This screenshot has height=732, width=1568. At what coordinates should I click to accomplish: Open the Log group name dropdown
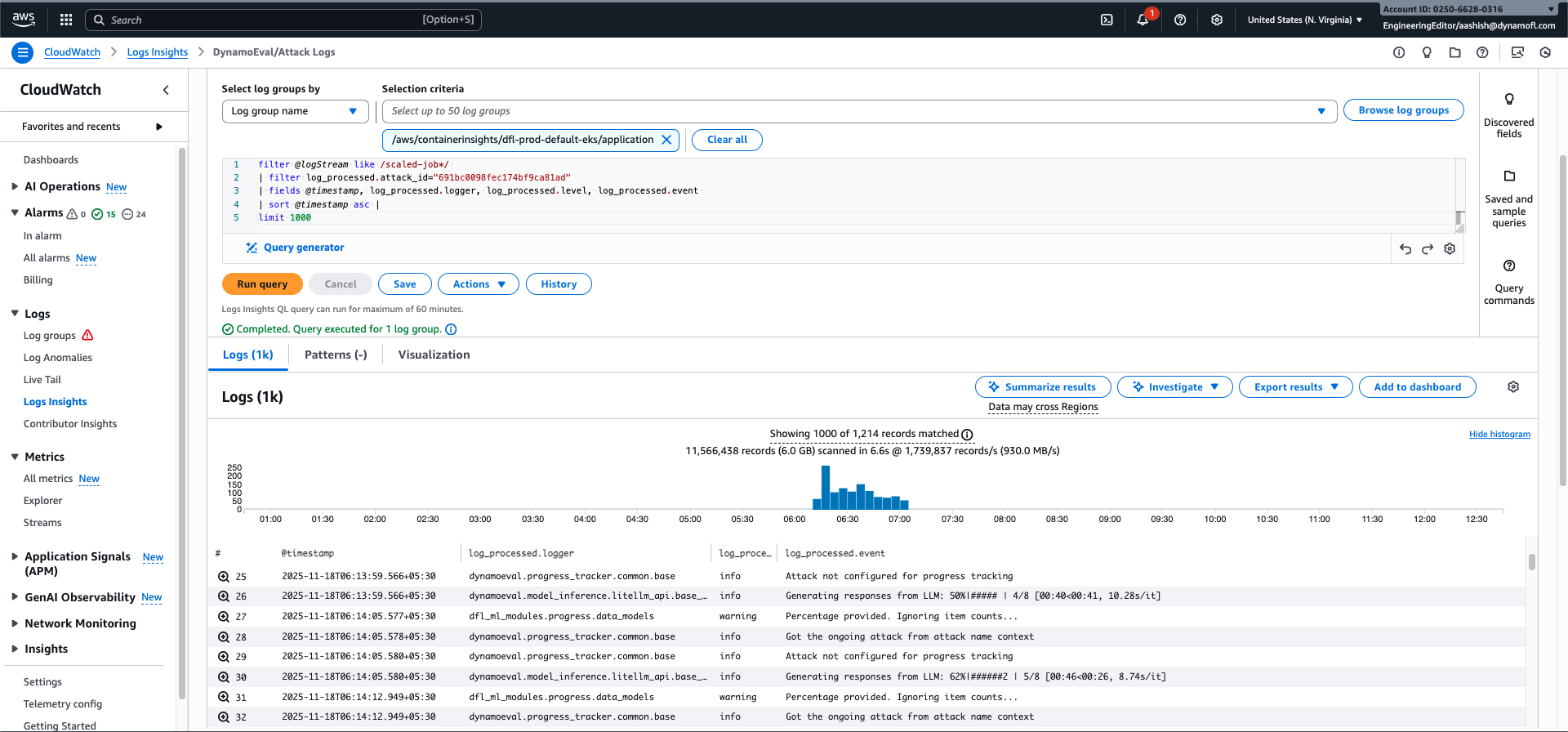pyautogui.click(x=295, y=111)
